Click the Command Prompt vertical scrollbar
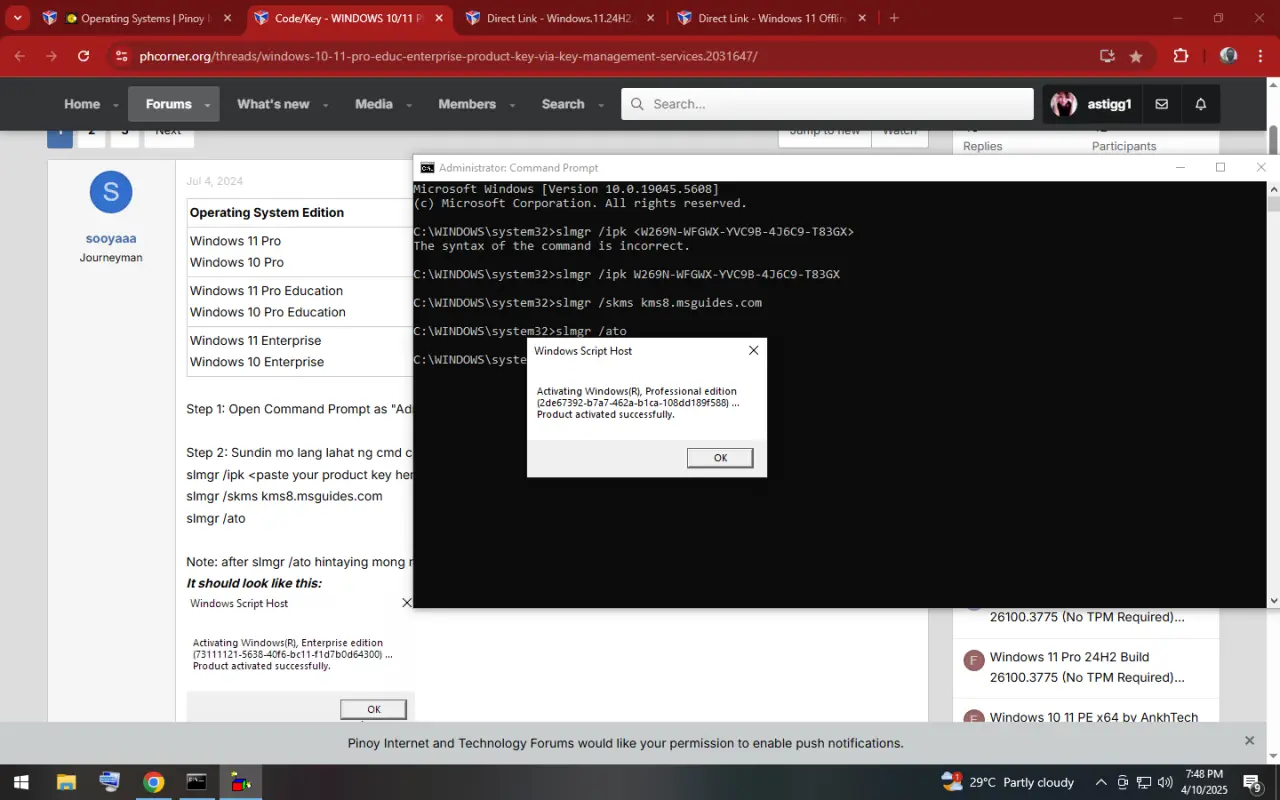1280x800 pixels. tap(1273, 394)
